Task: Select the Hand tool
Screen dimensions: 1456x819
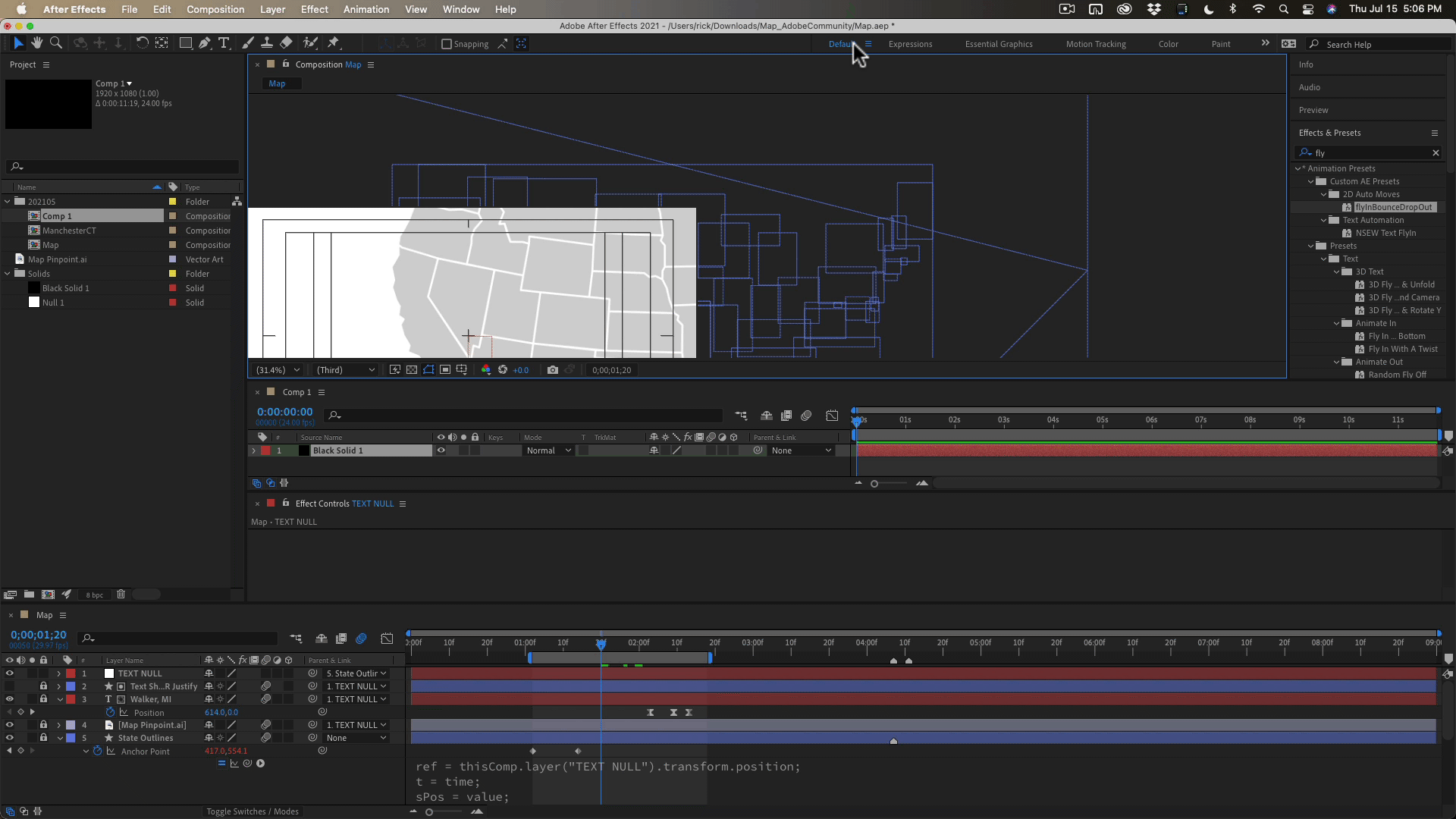Action: click(x=36, y=43)
